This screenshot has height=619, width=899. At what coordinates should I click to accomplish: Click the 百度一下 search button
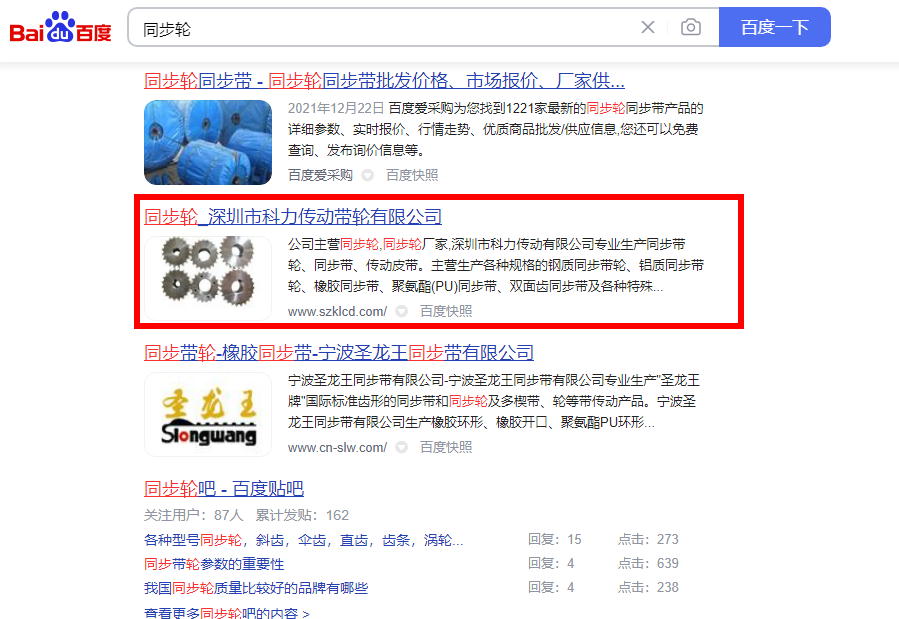[775, 27]
